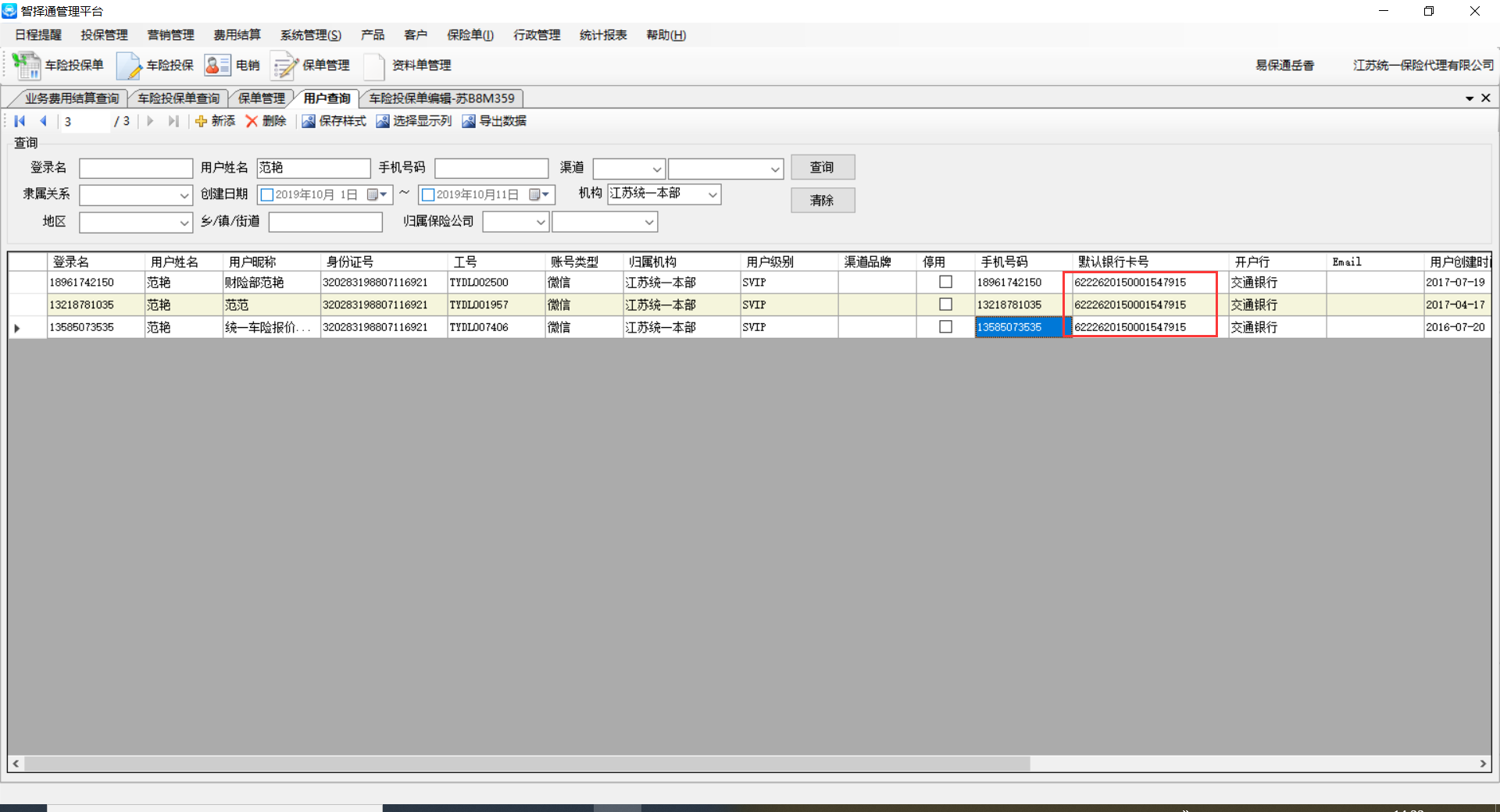Expand the 地区 dropdown

184,223
